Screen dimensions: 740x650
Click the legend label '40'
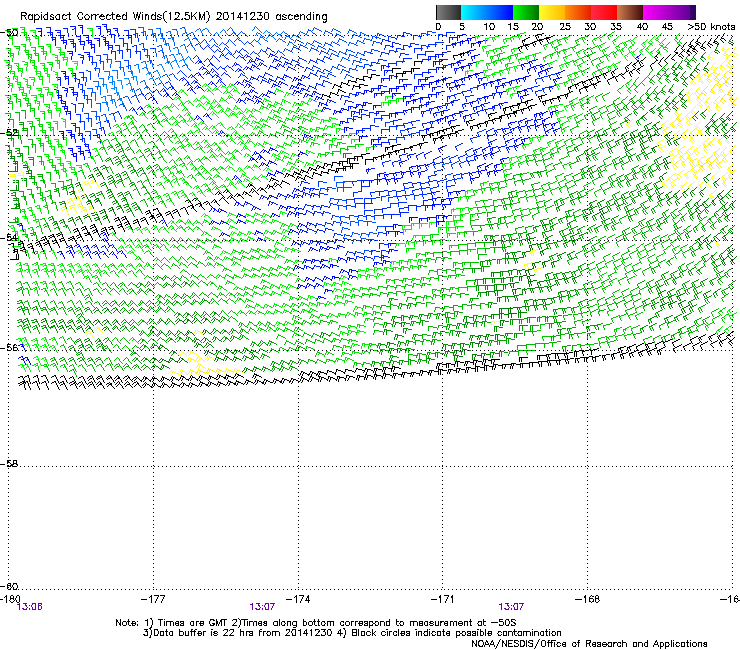click(x=642, y=27)
